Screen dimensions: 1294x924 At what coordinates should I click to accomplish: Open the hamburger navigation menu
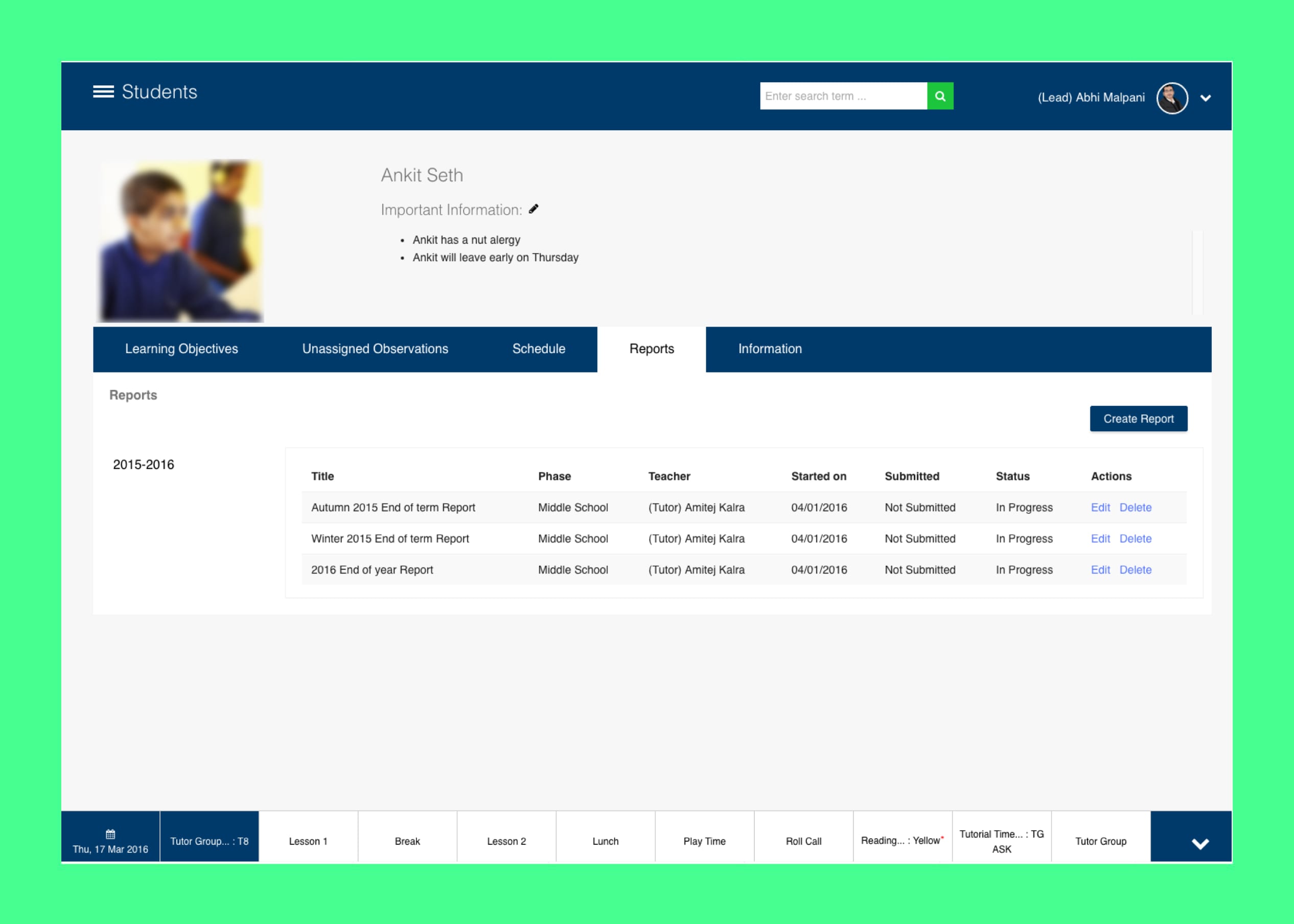[103, 91]
